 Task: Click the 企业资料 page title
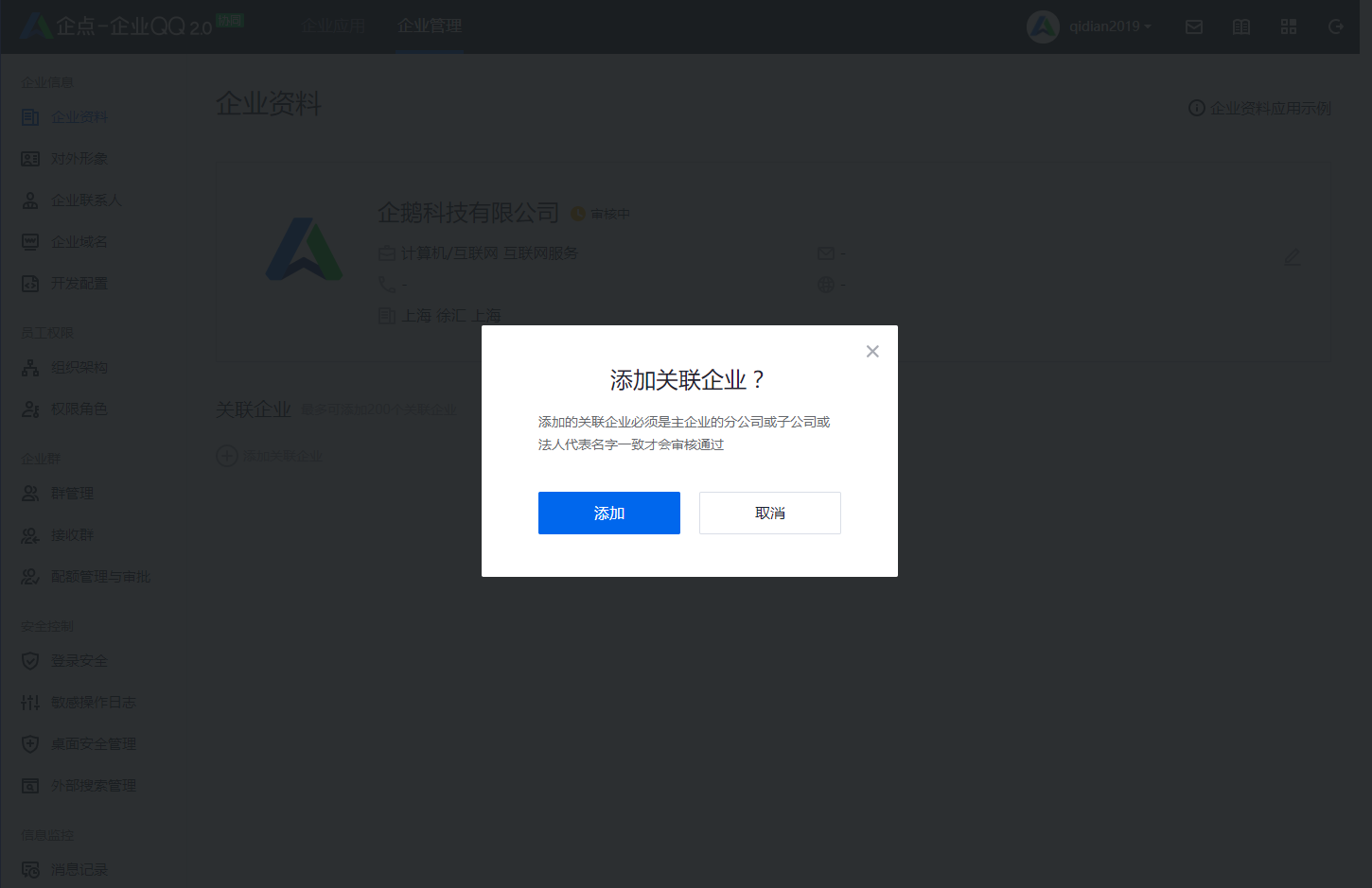pyautogui.click(x=269, y=103)
